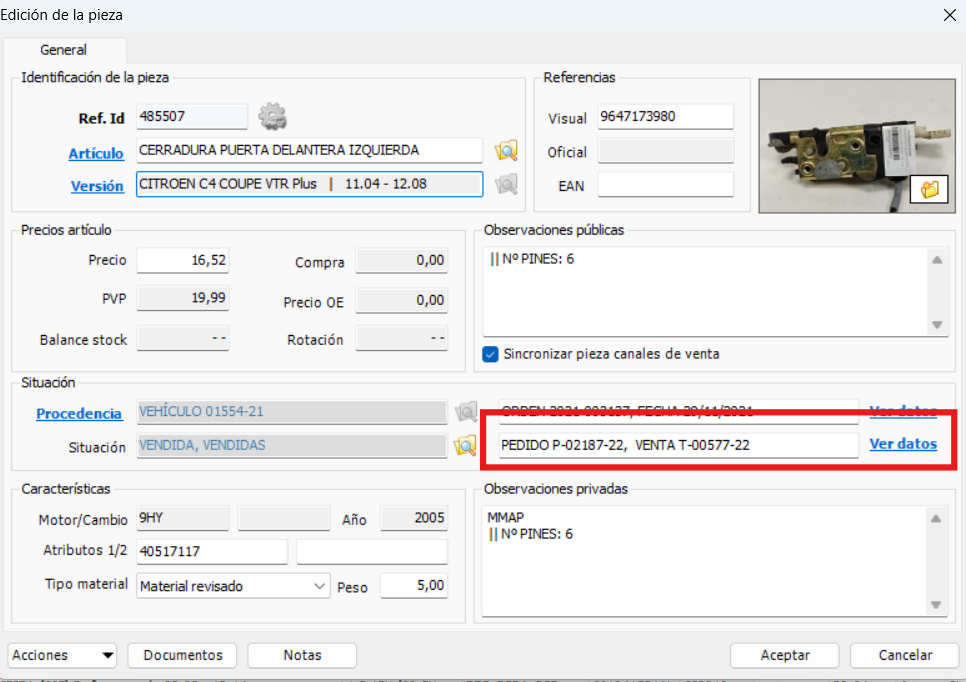Click the lookup icon beside Situación VENDIDA

(x=464, y=447)
